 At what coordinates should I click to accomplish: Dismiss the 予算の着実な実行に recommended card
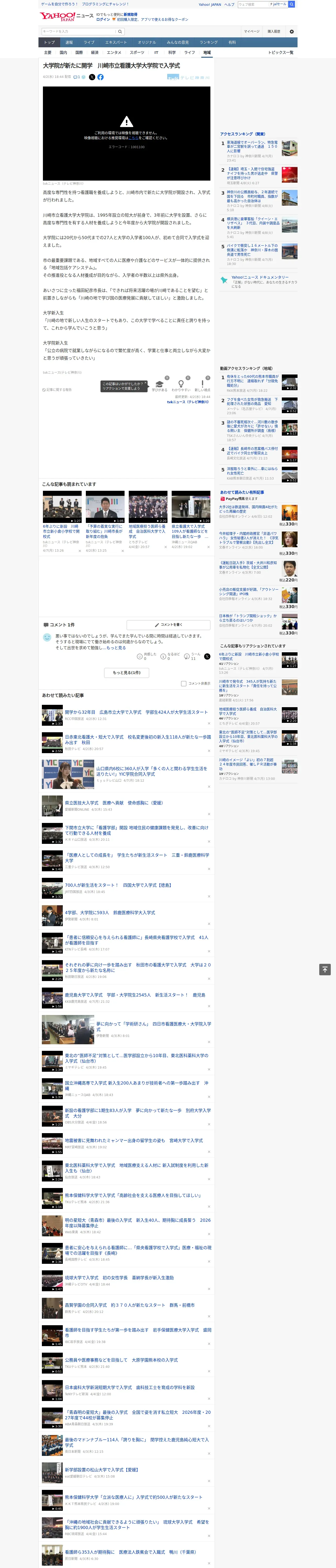(x=122, y=550)
